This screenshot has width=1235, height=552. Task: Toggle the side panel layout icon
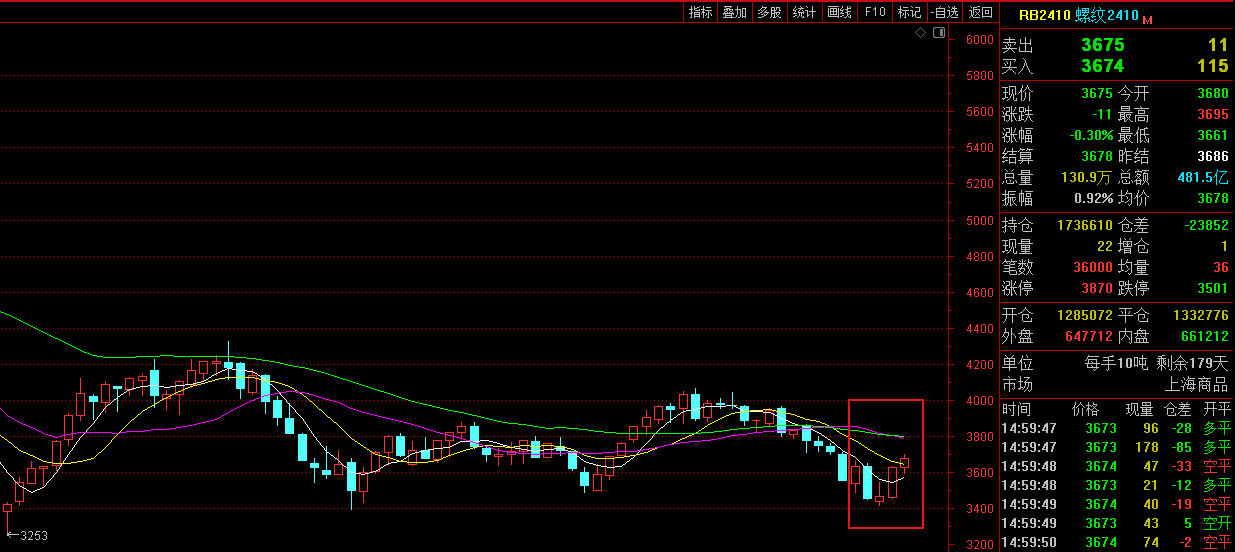click(x=938, y=33)
